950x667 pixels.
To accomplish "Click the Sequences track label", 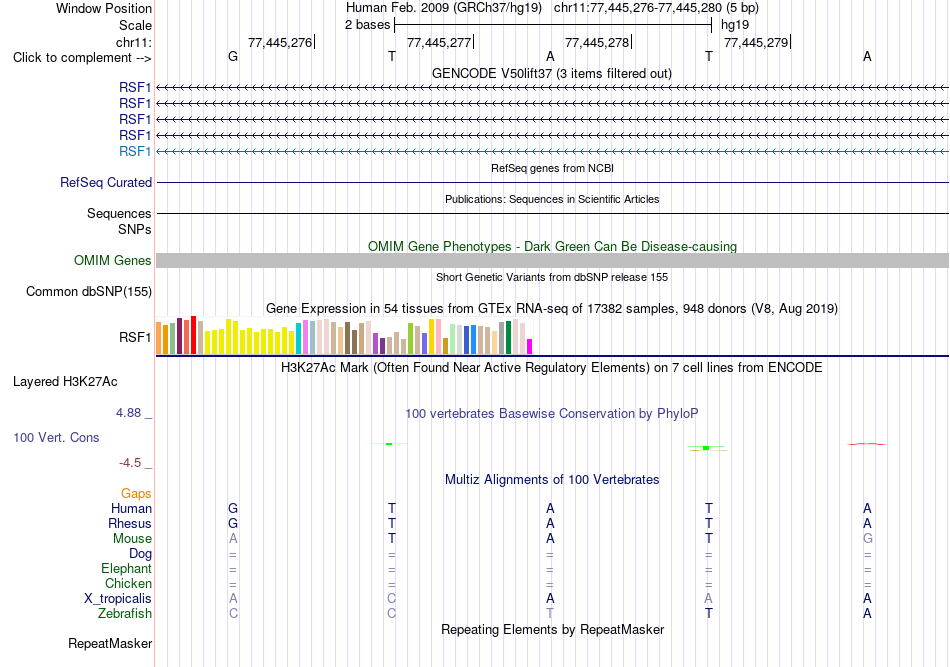I will [119, 213].
